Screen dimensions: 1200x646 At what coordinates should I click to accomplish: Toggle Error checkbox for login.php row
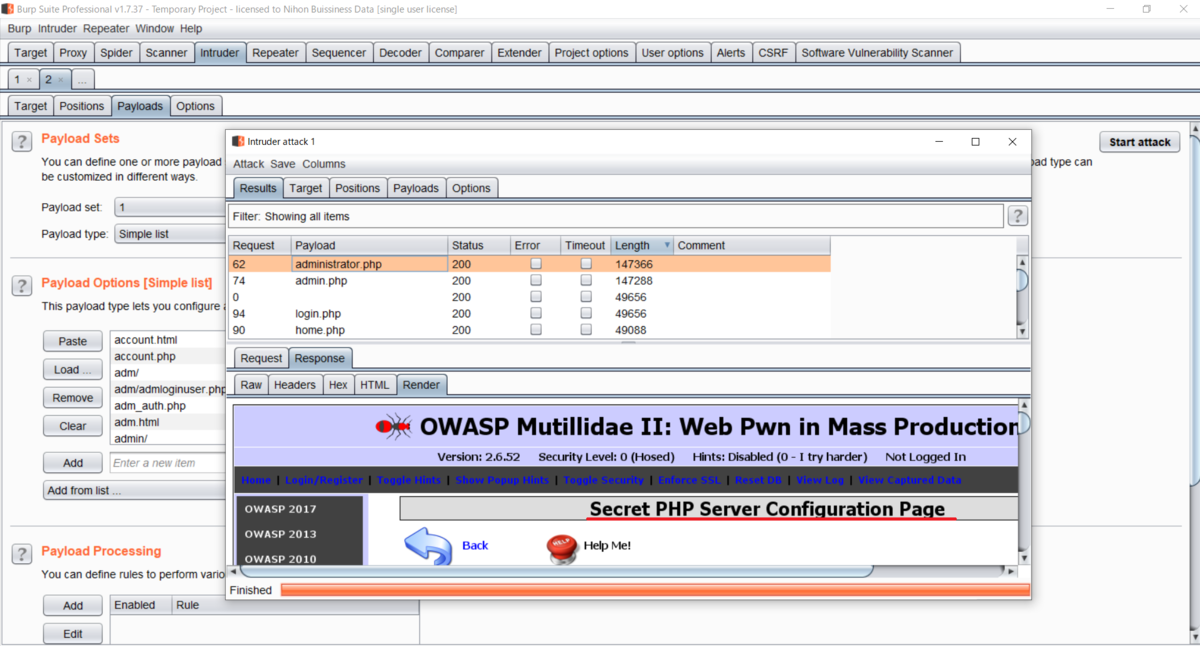tap(536, 314)
